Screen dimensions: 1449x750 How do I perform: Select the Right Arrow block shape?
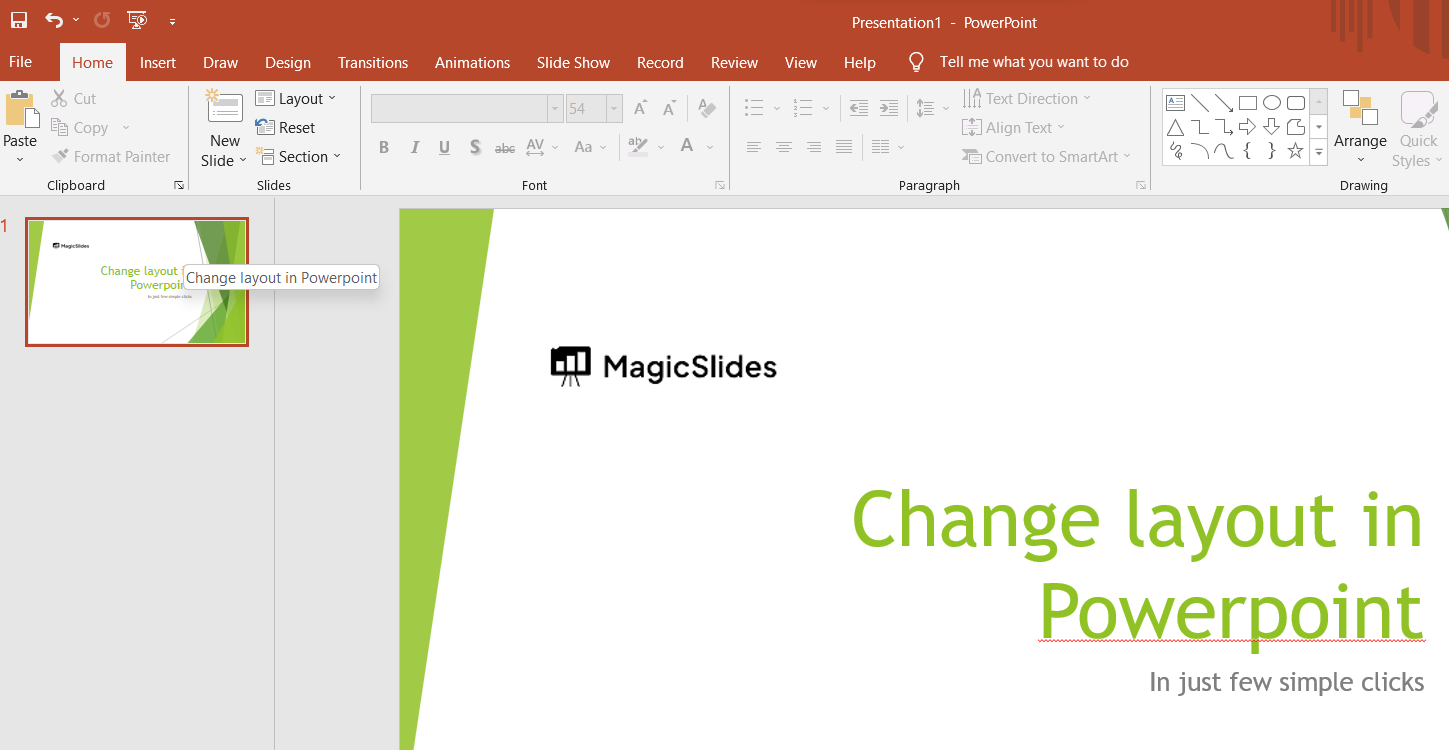point(1247,127)
